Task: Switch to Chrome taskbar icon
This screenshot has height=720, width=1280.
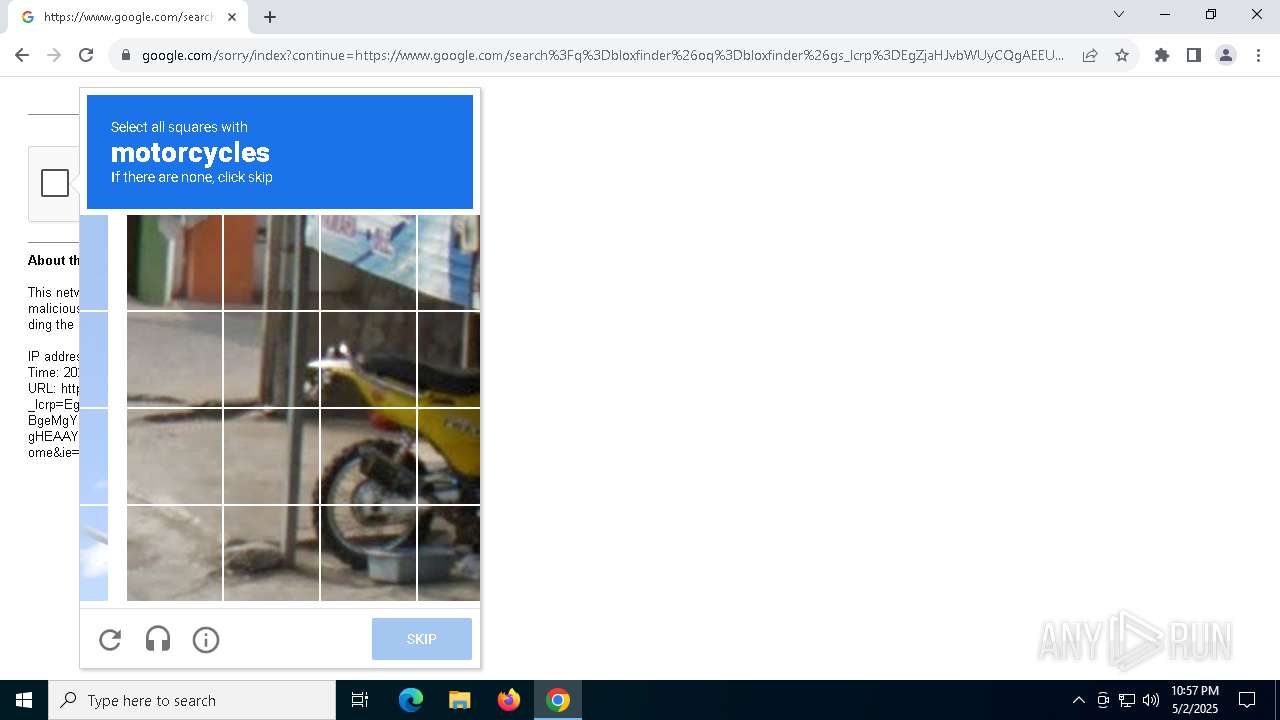Action: click(x=558, y=700)
